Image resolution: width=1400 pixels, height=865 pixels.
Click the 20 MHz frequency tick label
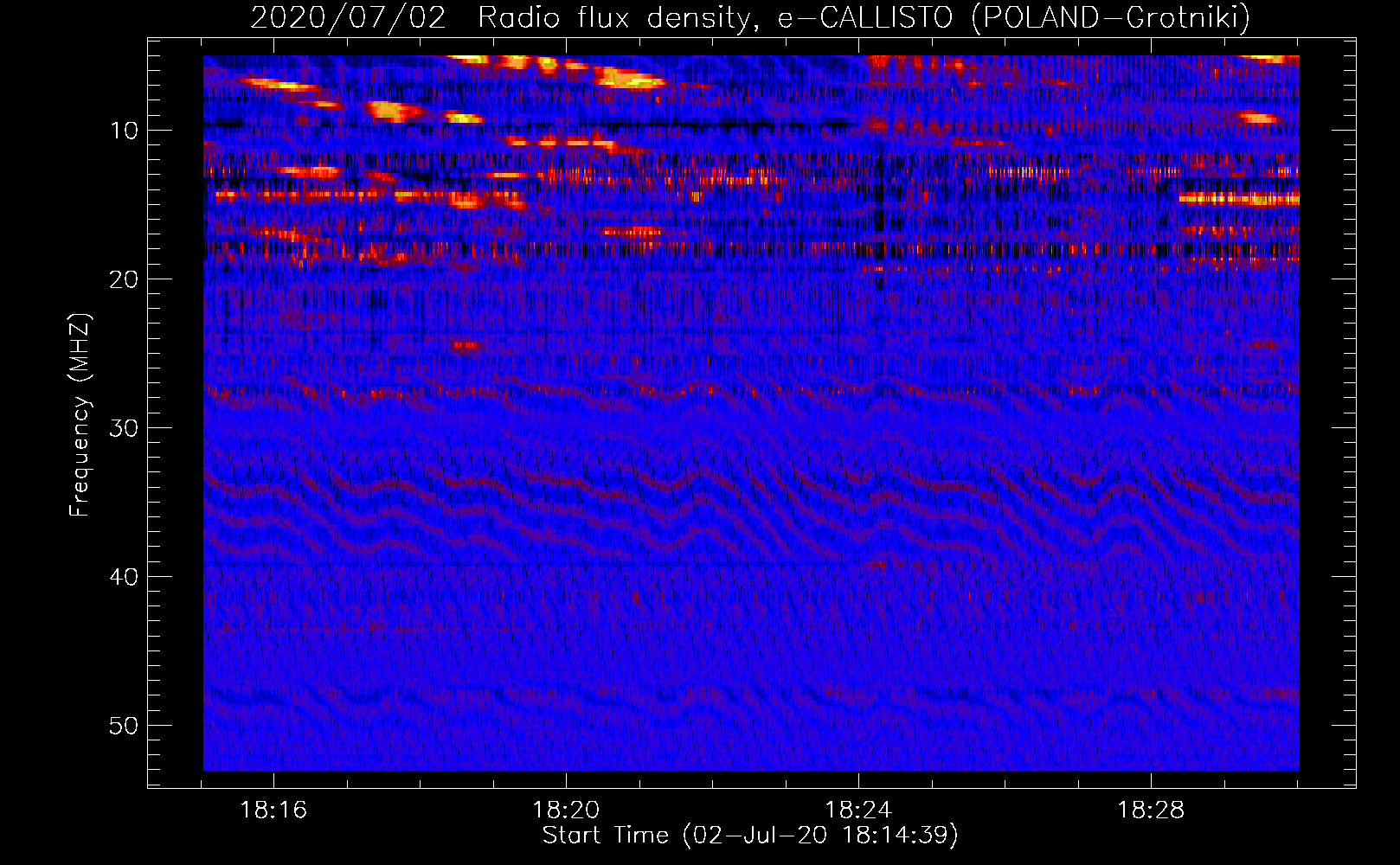coord(125,279)
